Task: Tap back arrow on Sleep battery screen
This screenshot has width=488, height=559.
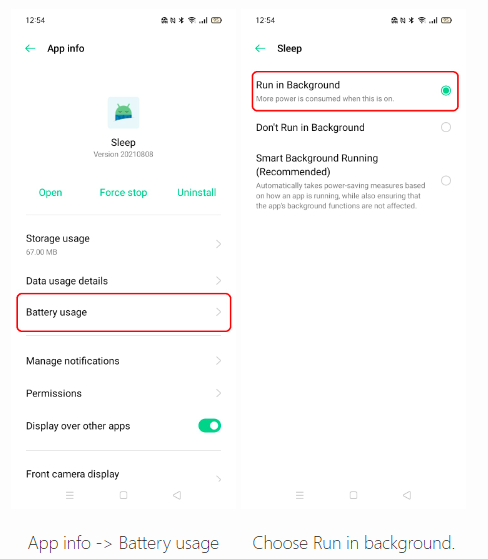Action: click(260, 48)
